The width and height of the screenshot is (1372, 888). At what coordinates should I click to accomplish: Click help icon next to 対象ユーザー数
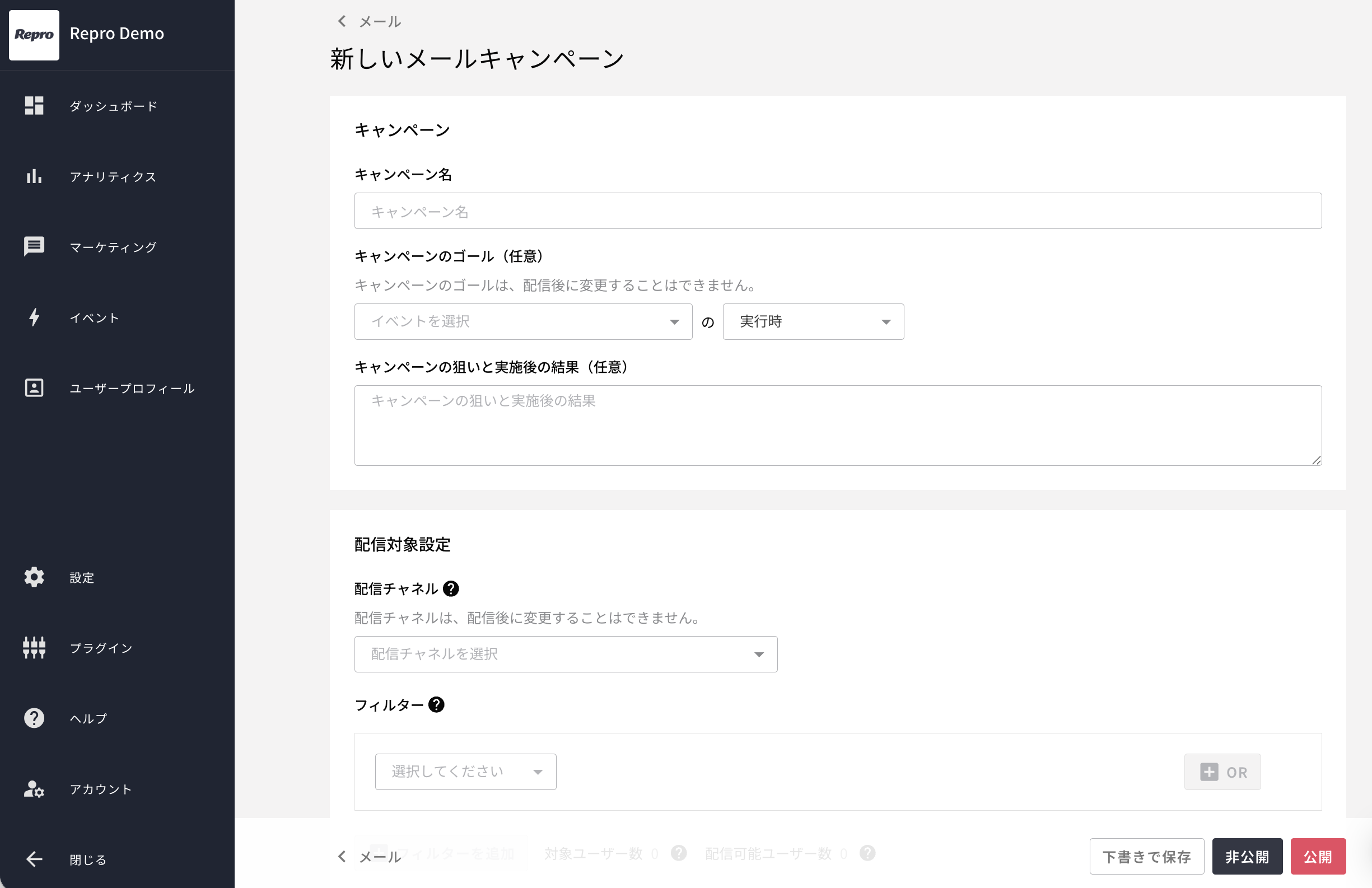click(679, 853)
